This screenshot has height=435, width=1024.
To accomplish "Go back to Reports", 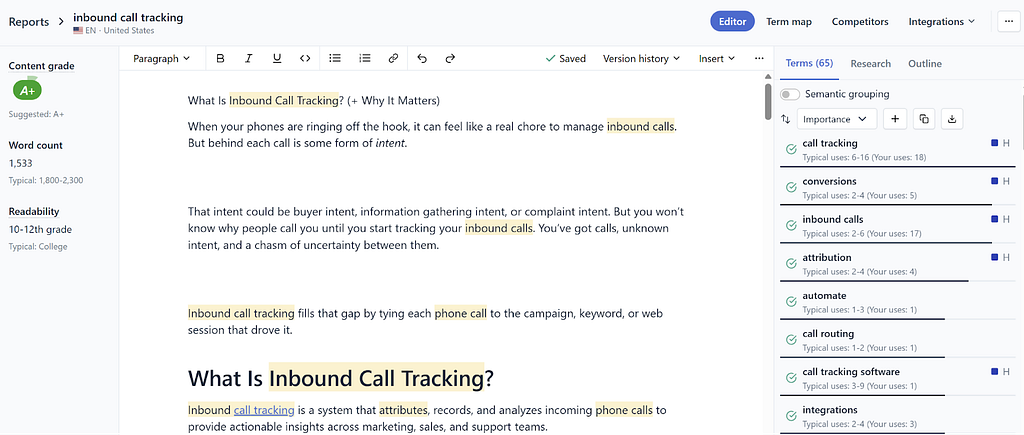I will (x=29, y=22).
